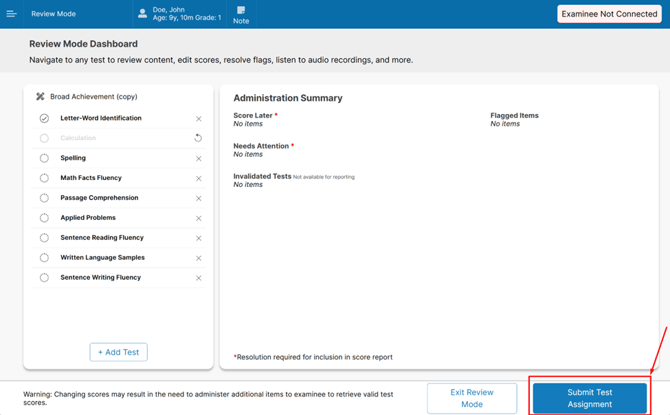Open the Written Language Samples test

pos(102,258)
